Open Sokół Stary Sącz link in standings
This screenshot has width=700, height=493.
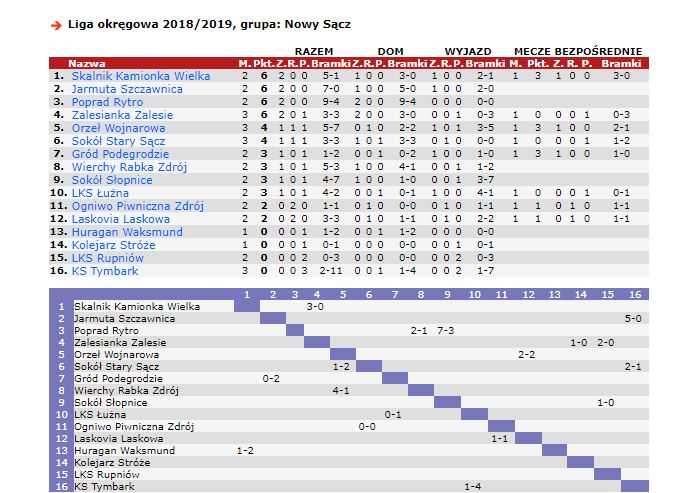pyautogui.click(x=119, y=141)
